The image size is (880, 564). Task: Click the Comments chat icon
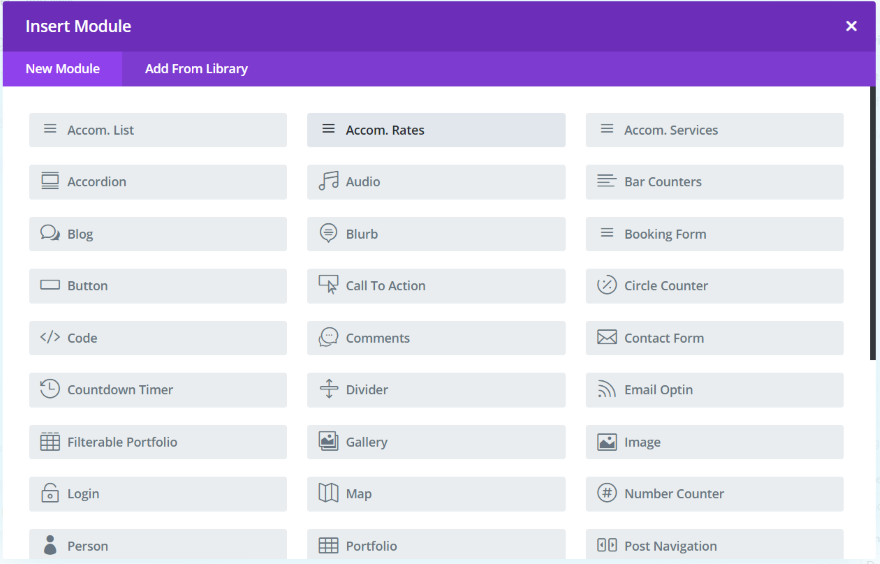click(x=328, y=337)
